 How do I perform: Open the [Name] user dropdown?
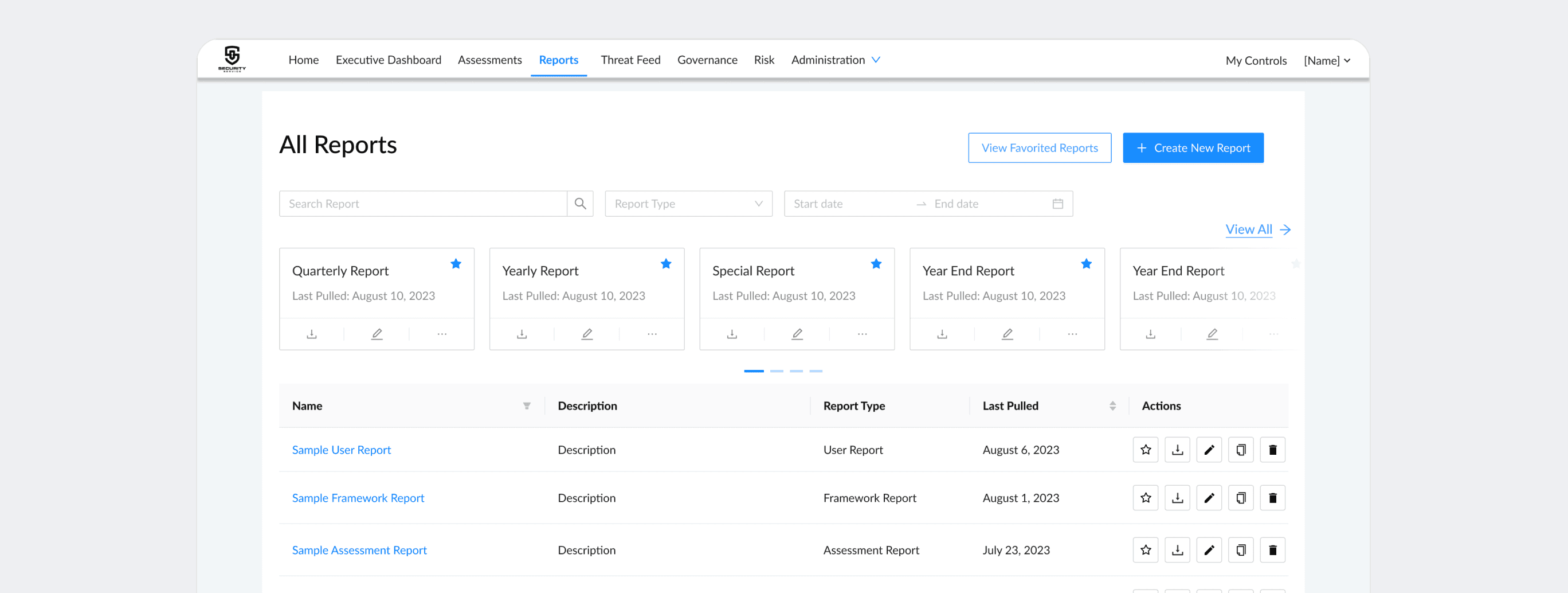(x=1327, y=60)
